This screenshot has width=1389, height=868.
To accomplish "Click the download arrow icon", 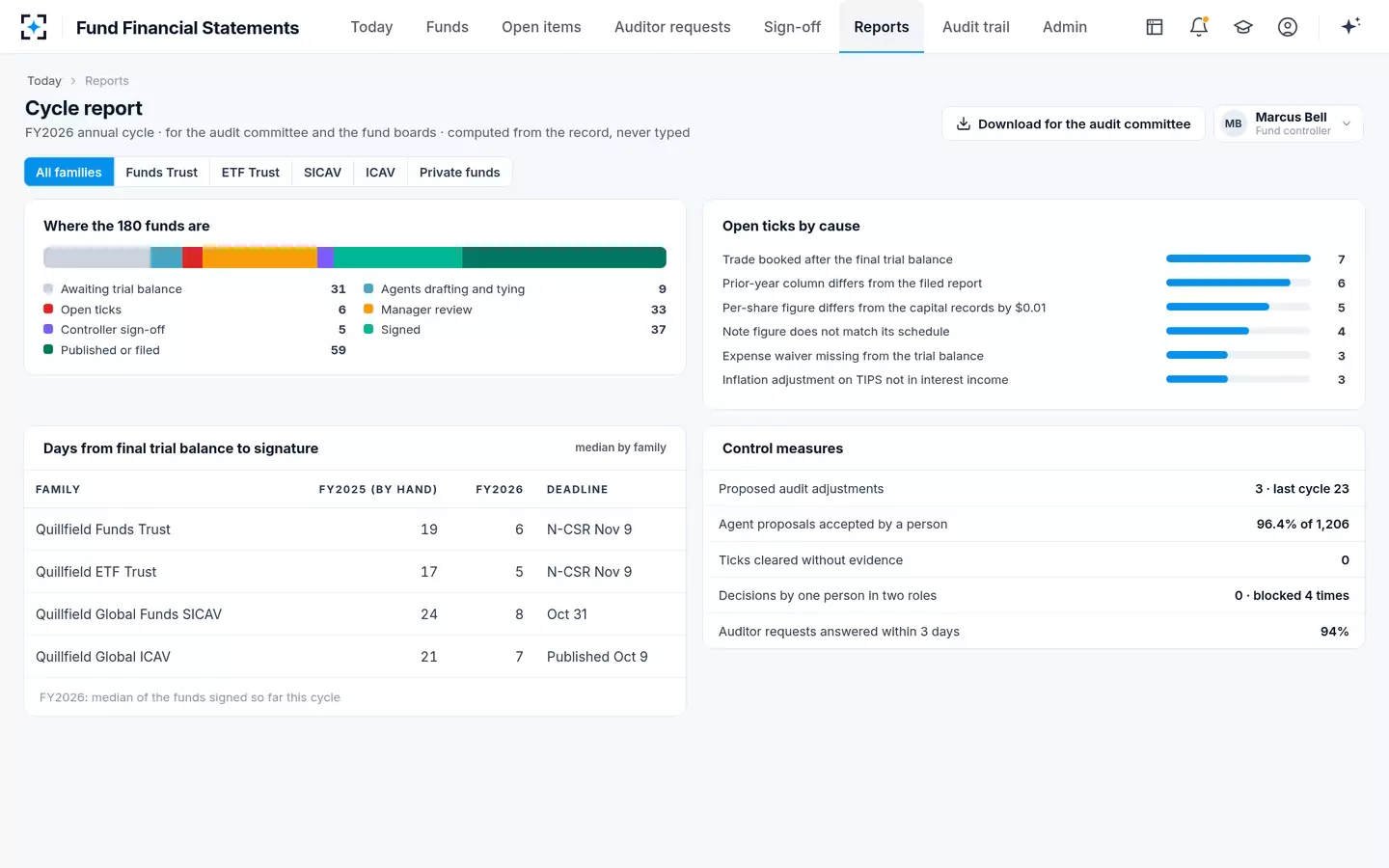I will (x=963, y=123).
